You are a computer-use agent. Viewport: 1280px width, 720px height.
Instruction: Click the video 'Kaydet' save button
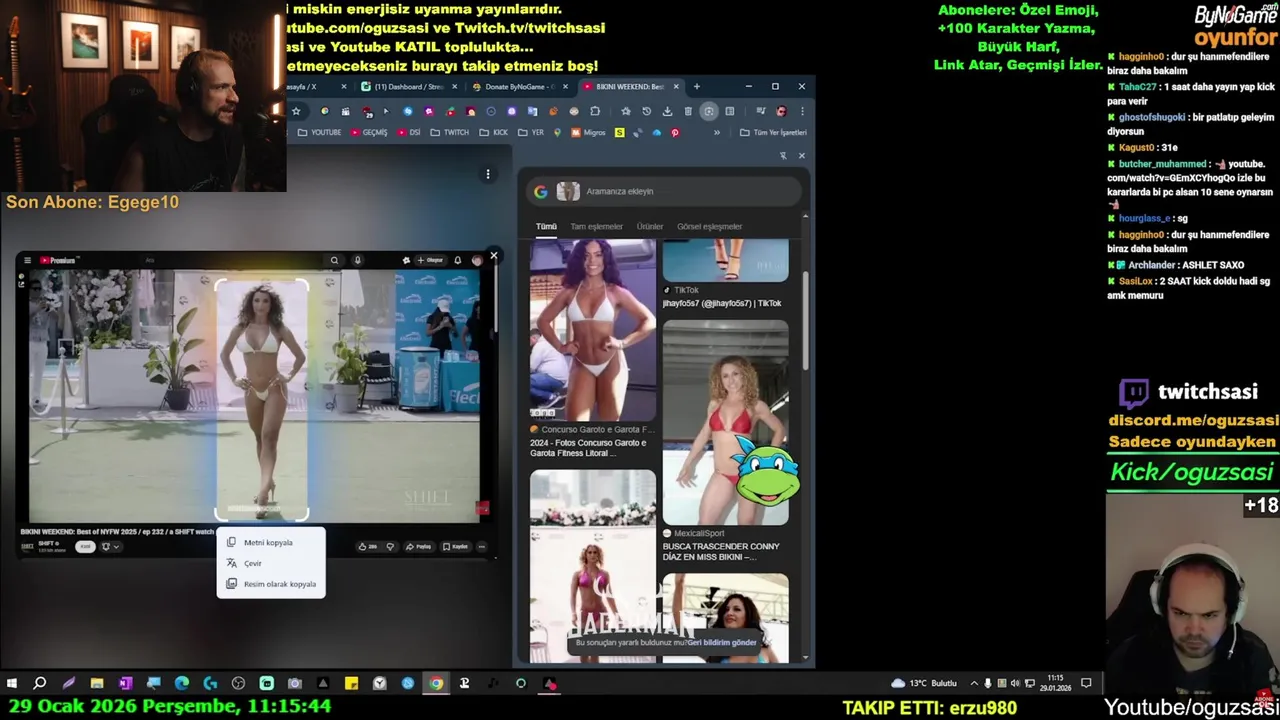456,546
